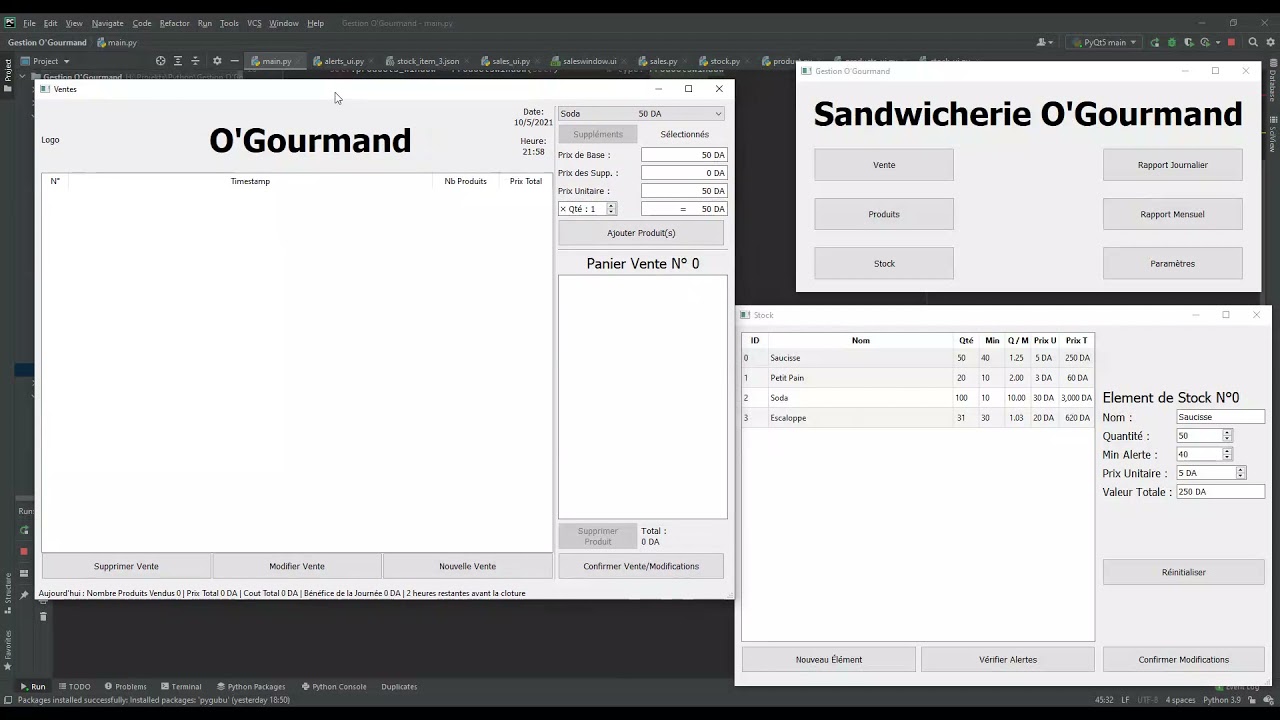Click the PyCharm Rerun icon in top toolbar
The width and height of the screenshot is (1280, 720).
[x=1155, y=43]
